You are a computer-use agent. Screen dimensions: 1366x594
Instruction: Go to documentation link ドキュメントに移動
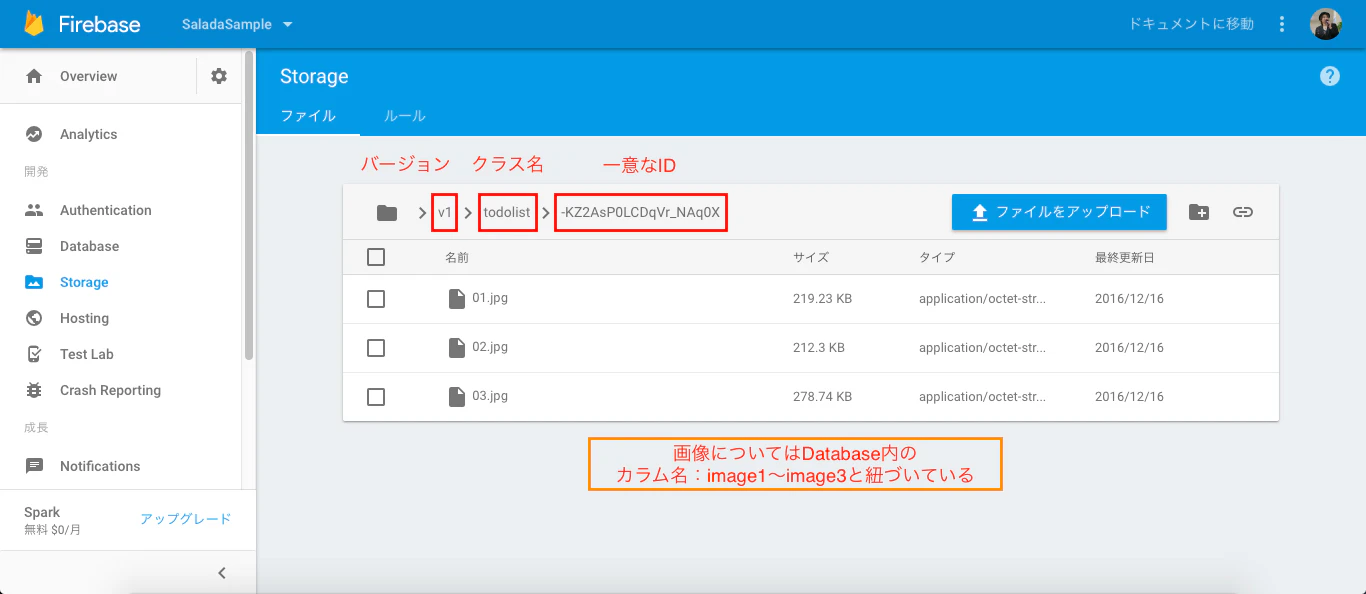pyautogui.click(x=1191, y=24)
